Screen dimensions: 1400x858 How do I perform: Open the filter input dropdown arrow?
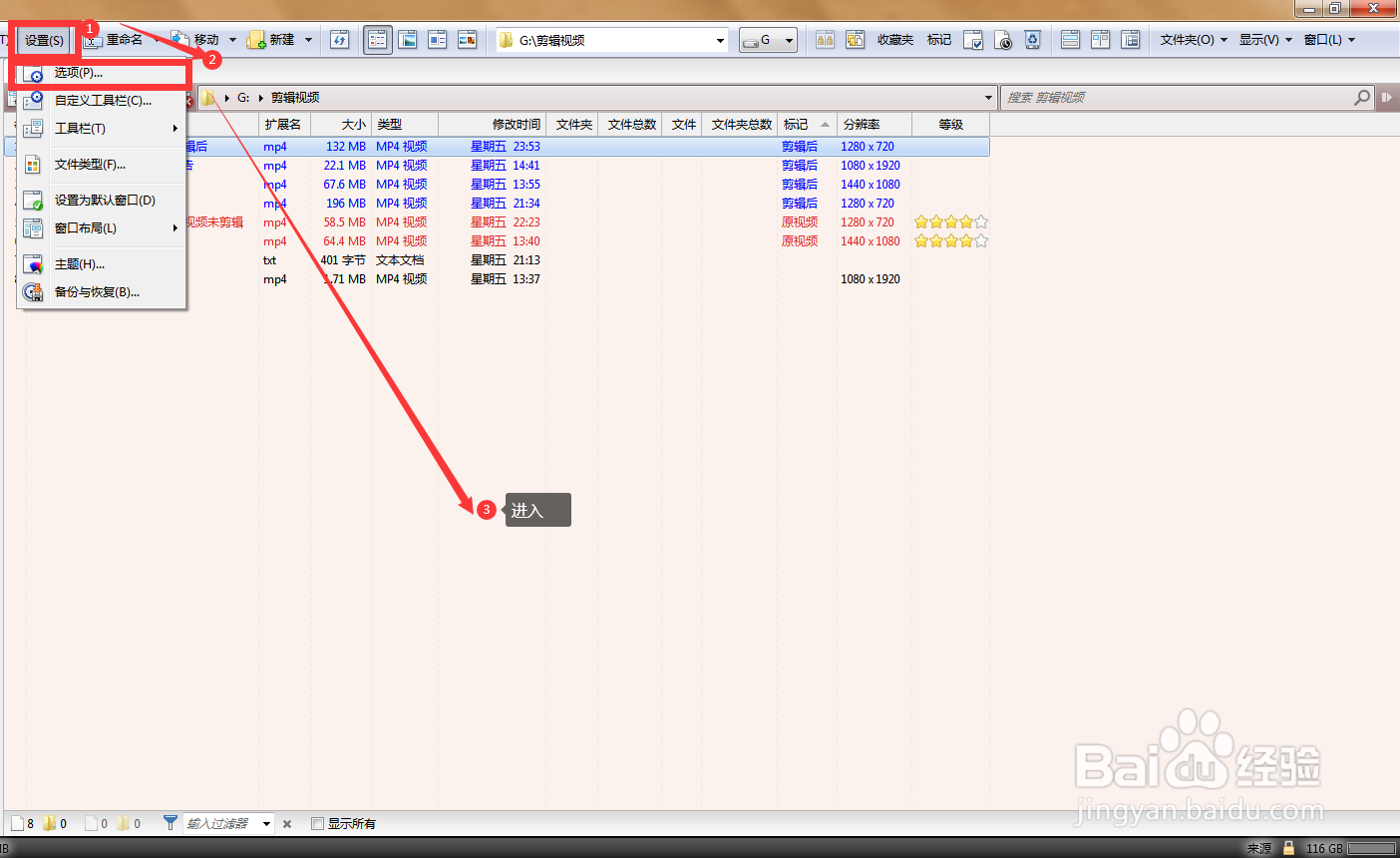point(266,824)
